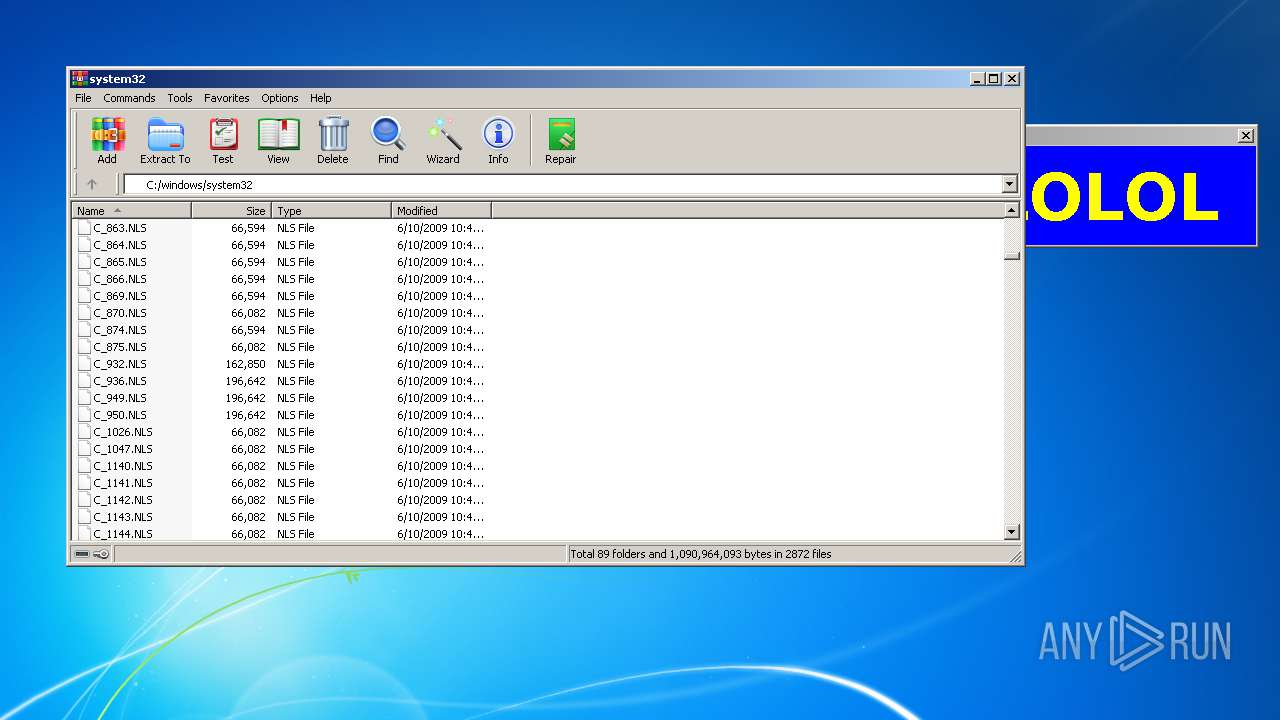Select file C_1140.NLS

123,466
